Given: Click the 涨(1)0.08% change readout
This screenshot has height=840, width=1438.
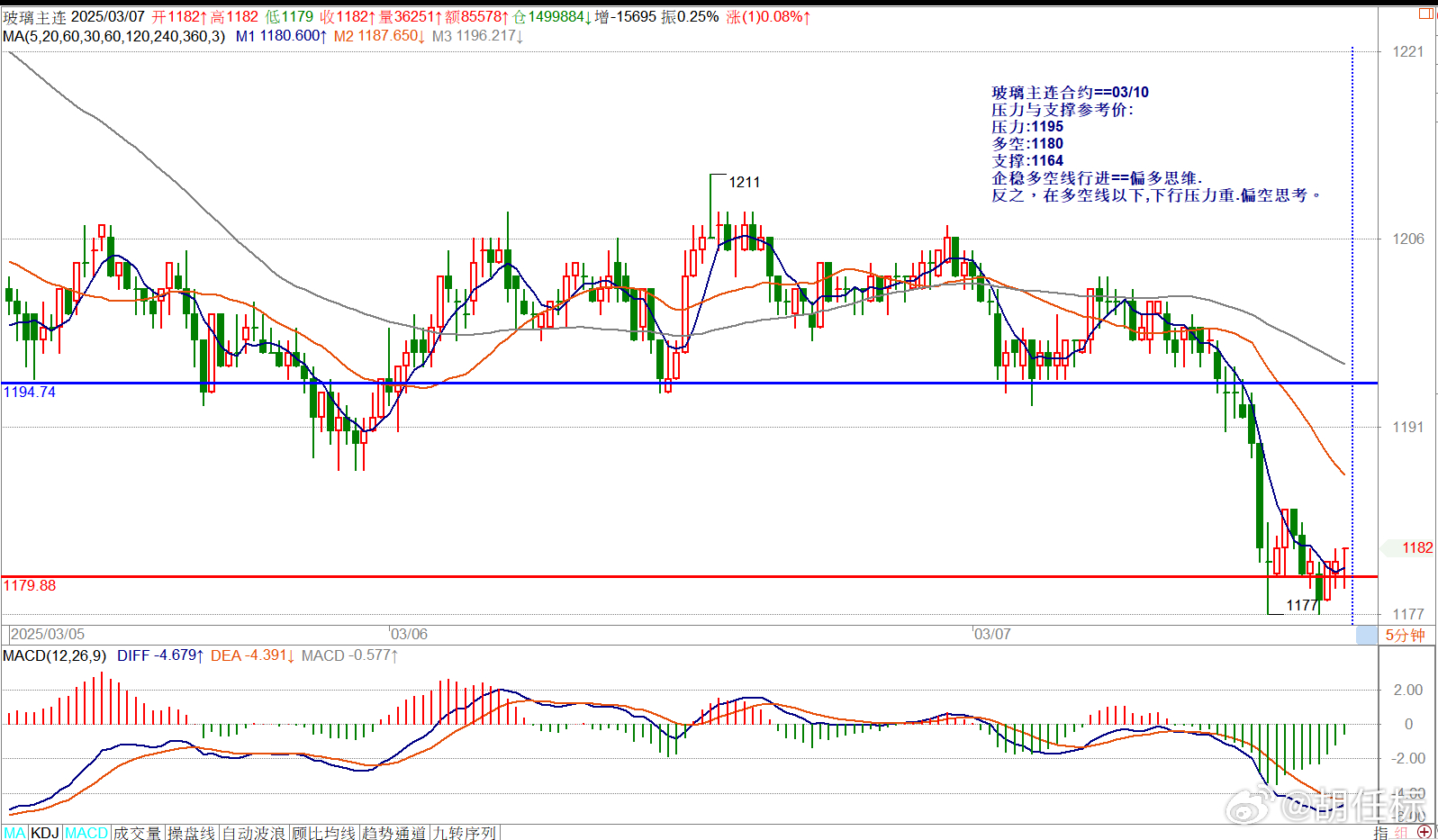Looking at the screenshot, I should click(768, 17).
